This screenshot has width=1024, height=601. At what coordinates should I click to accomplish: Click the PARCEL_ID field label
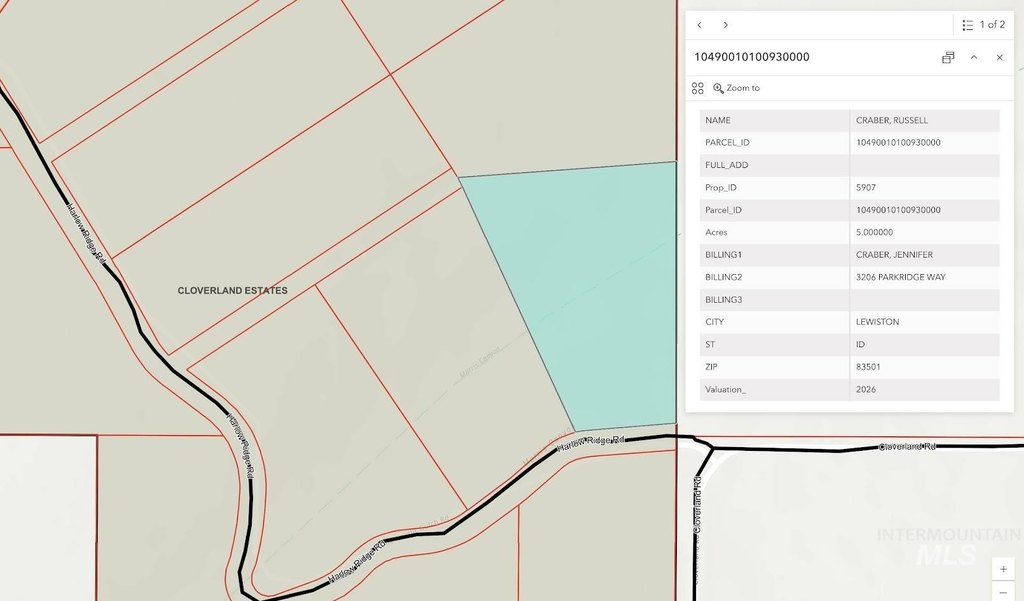(x=727, y=142)
